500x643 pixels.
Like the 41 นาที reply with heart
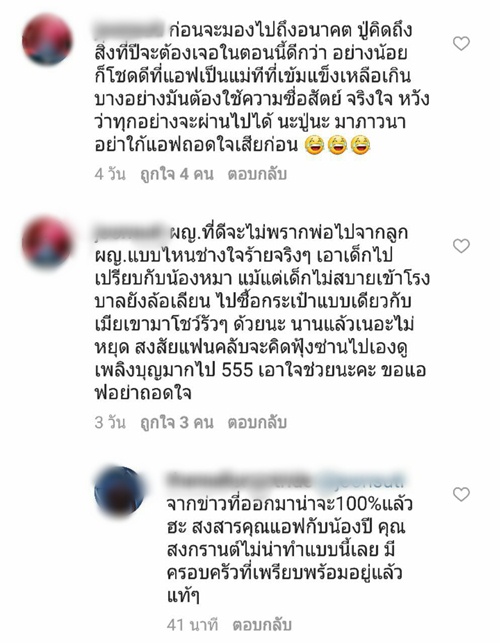461,494
